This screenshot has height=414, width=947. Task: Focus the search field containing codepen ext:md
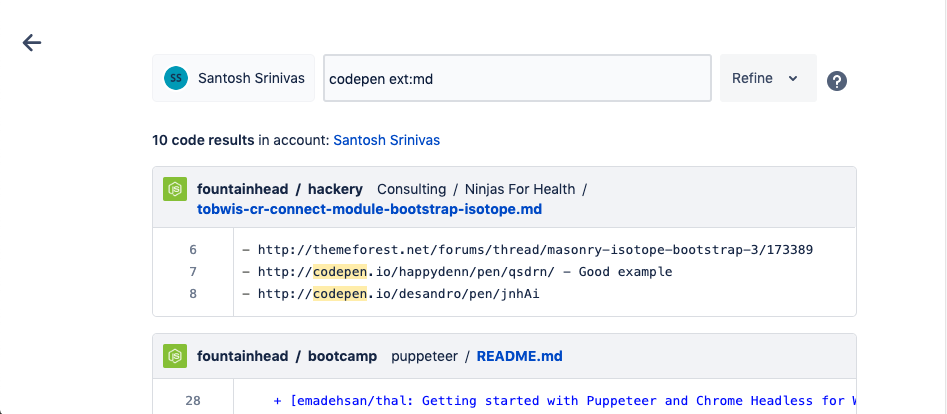point(517,79)
